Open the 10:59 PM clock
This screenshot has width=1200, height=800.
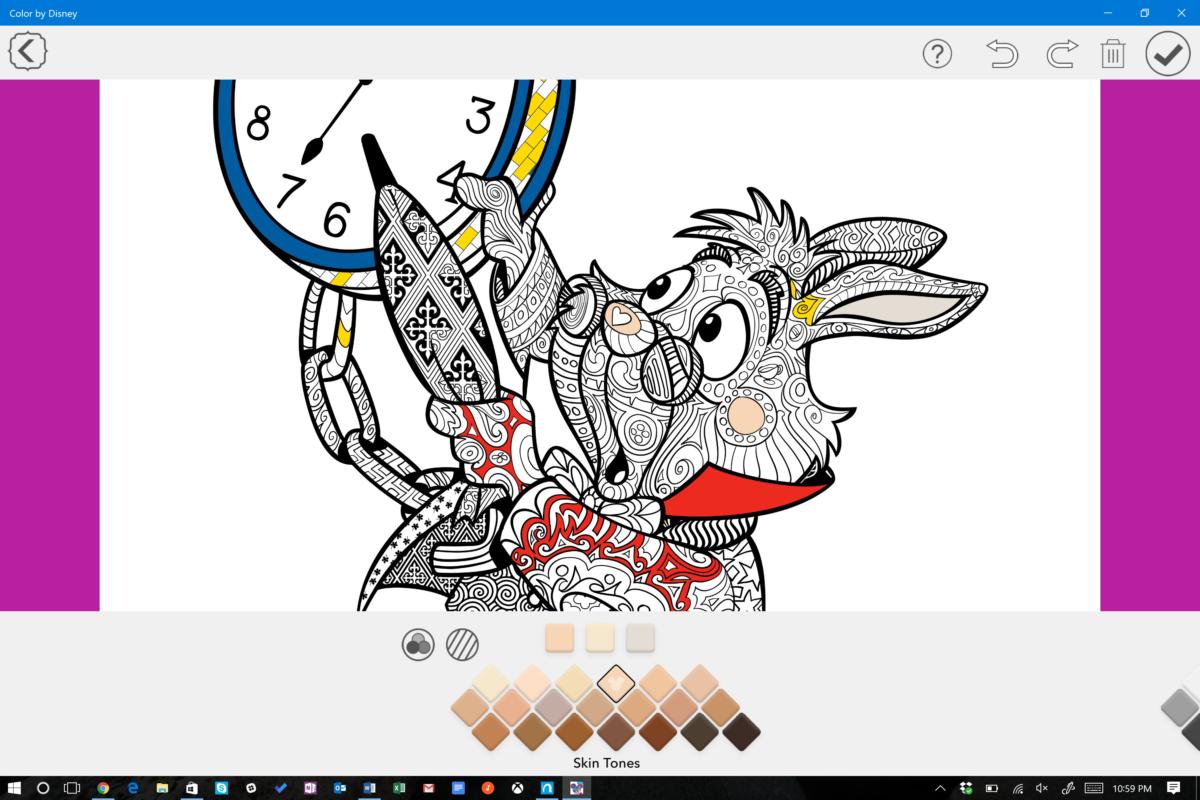tap(1131, 788)
